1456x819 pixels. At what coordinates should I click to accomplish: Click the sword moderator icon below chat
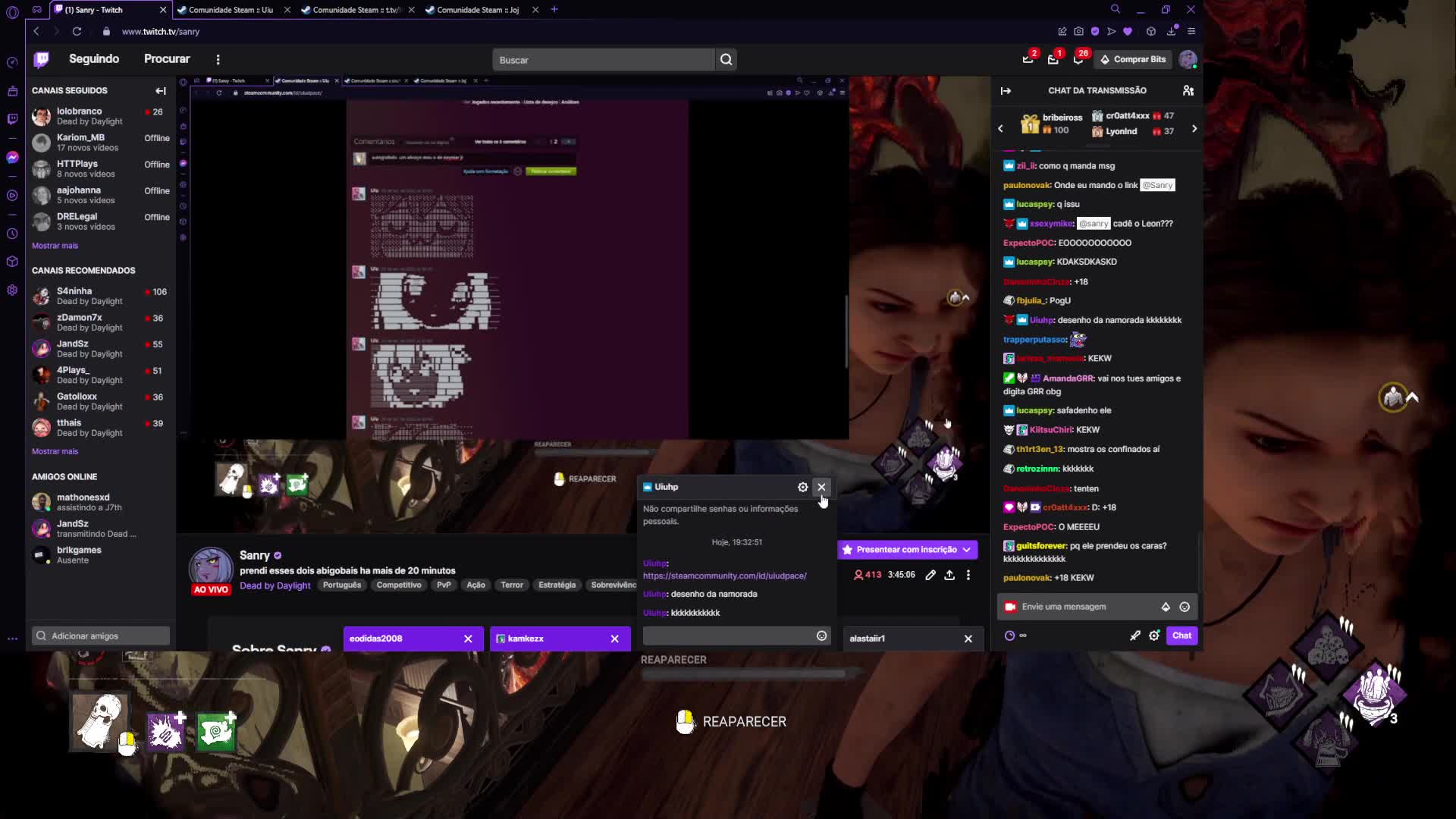click(1134, 635)
